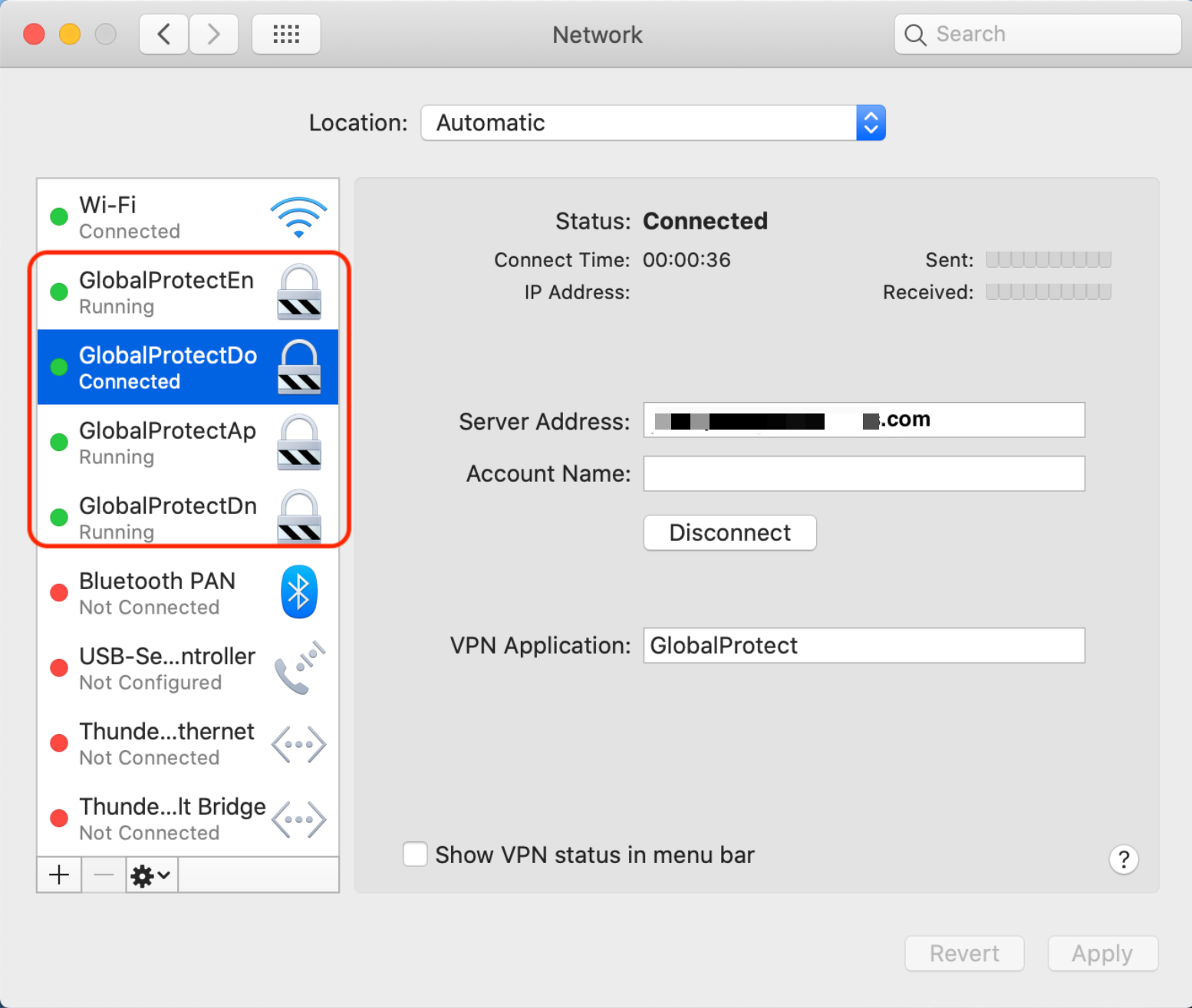Click the Account Name field

[864, 473]
